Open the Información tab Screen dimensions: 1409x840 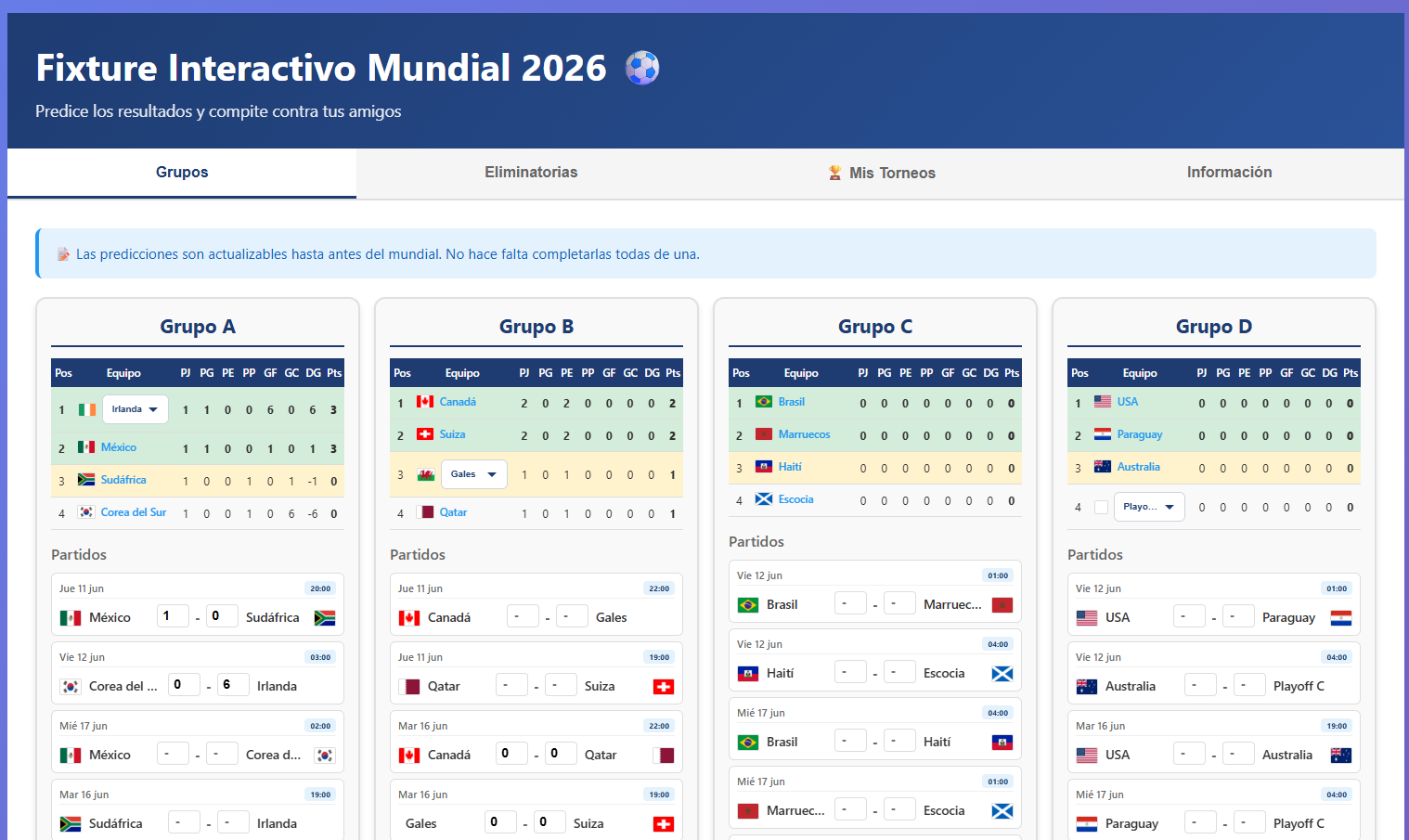coord(1229,173)
